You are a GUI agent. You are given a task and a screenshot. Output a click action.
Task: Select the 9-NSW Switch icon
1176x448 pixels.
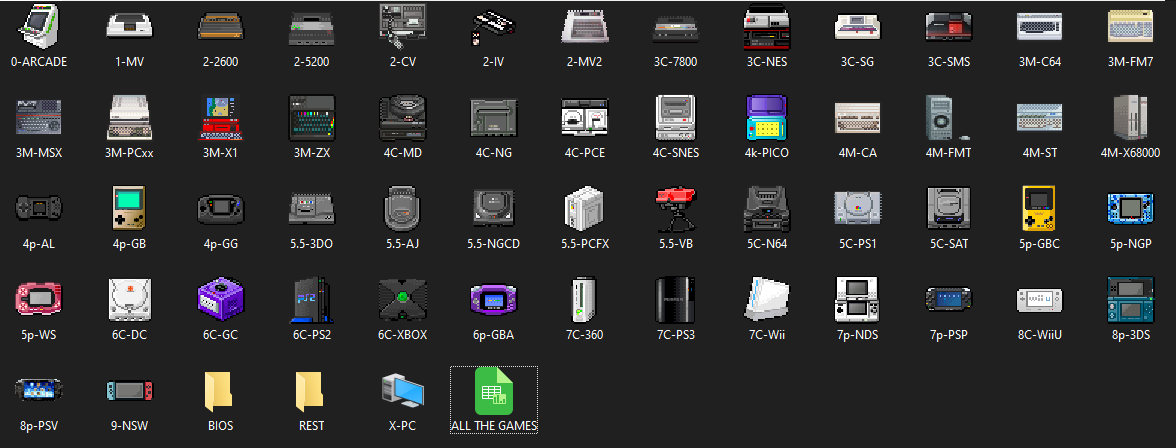pyautogui.click(x=130, y=390)
